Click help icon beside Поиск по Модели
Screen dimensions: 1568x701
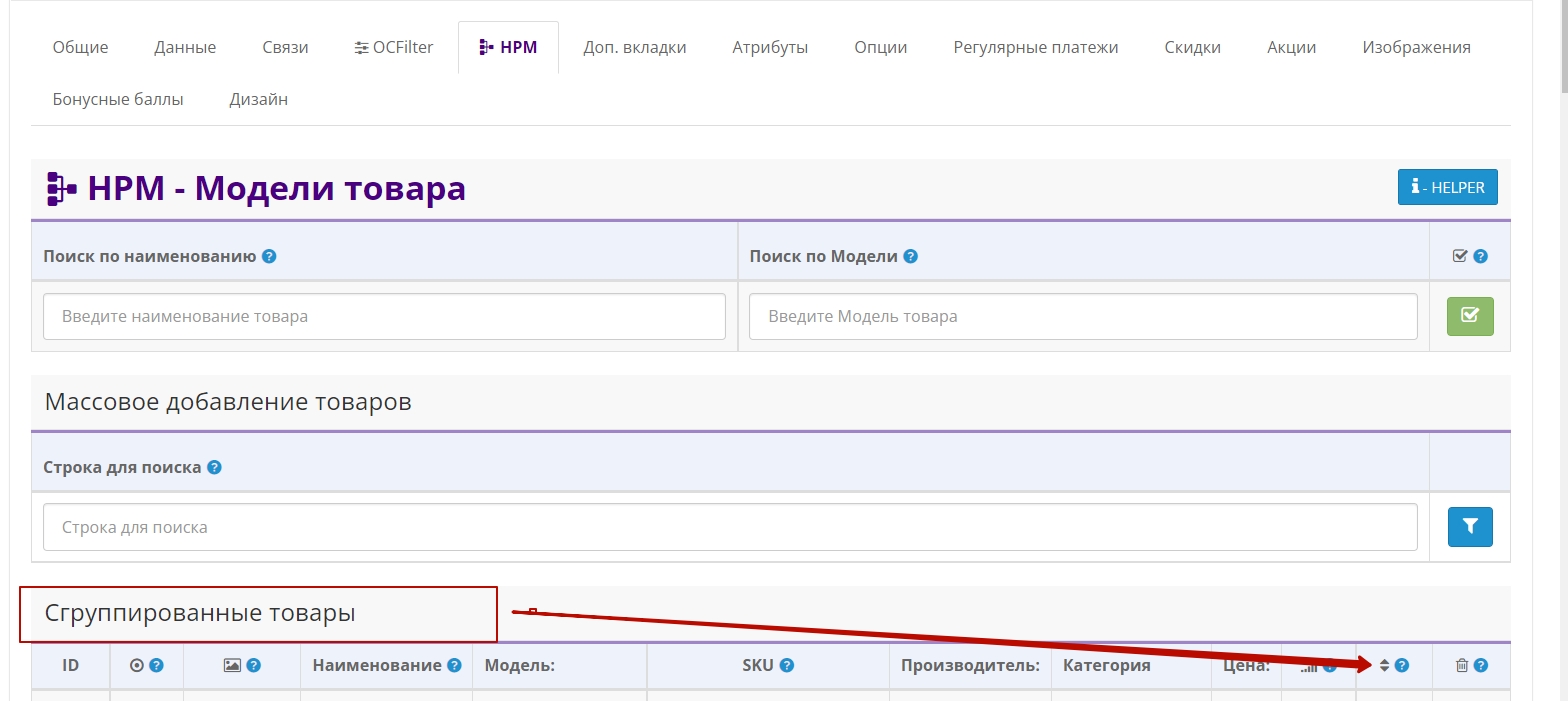910,256
